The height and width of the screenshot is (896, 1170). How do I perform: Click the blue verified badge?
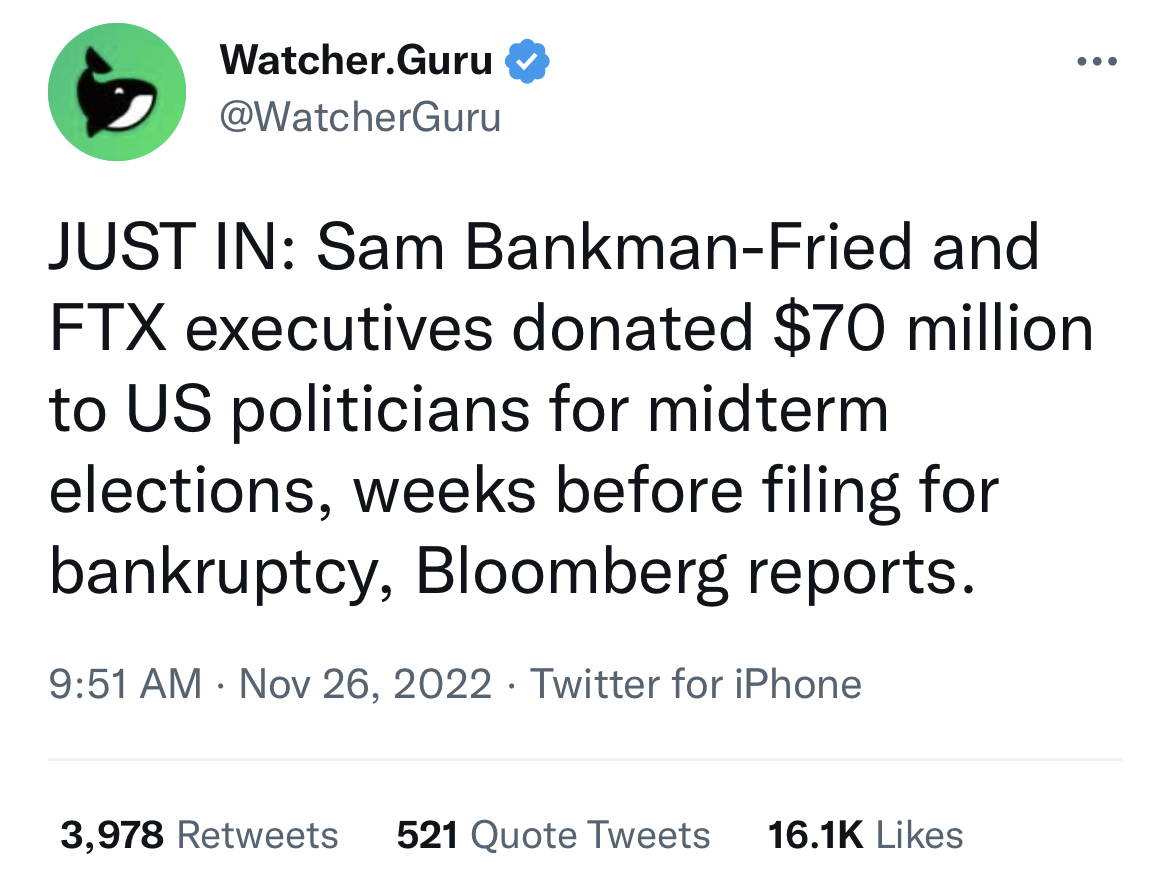click(x=527, y=62)
